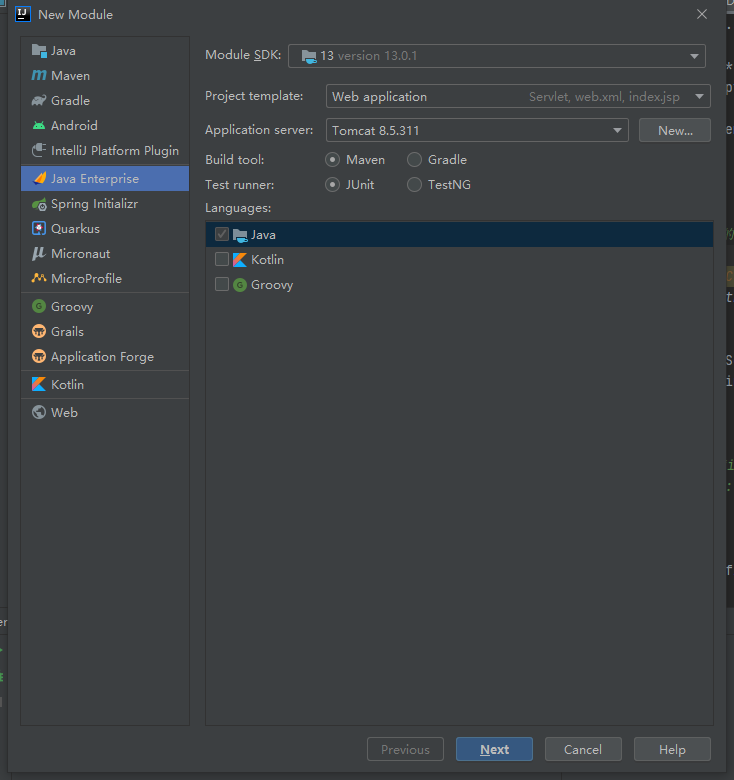Viewport: 734px width, 780px height.
Task: Choose TestNG as test runner
Action: tap(414, 185)
